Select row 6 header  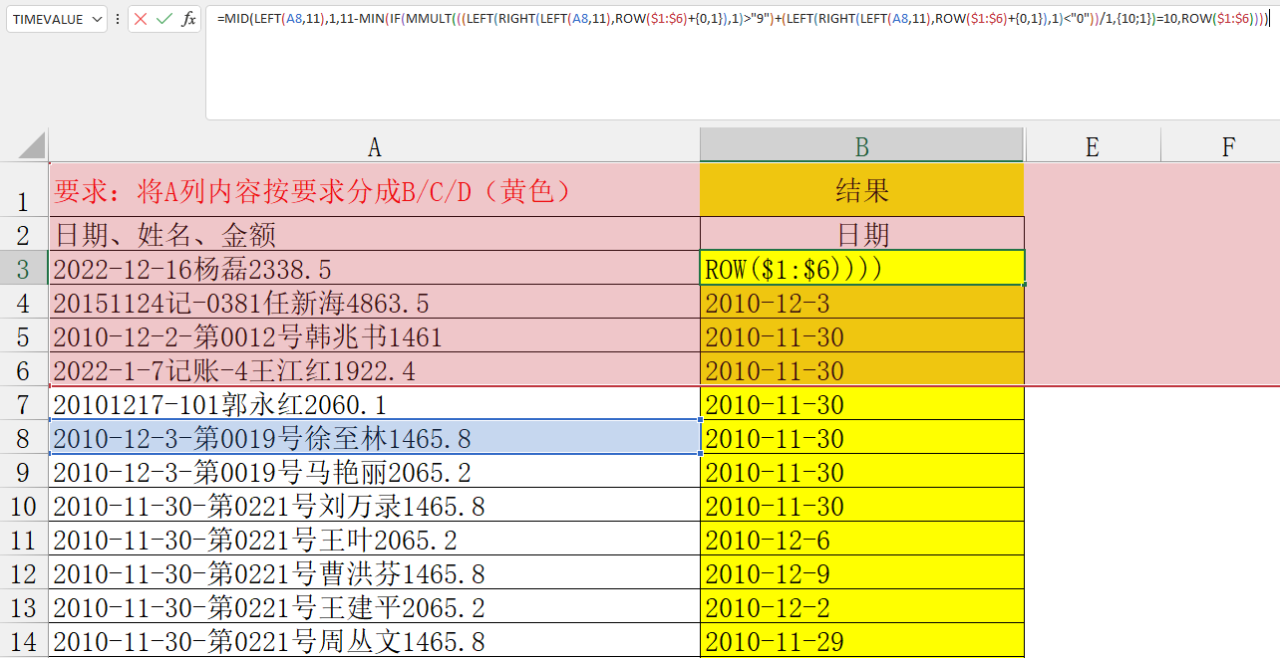click(x=24, y=370)
